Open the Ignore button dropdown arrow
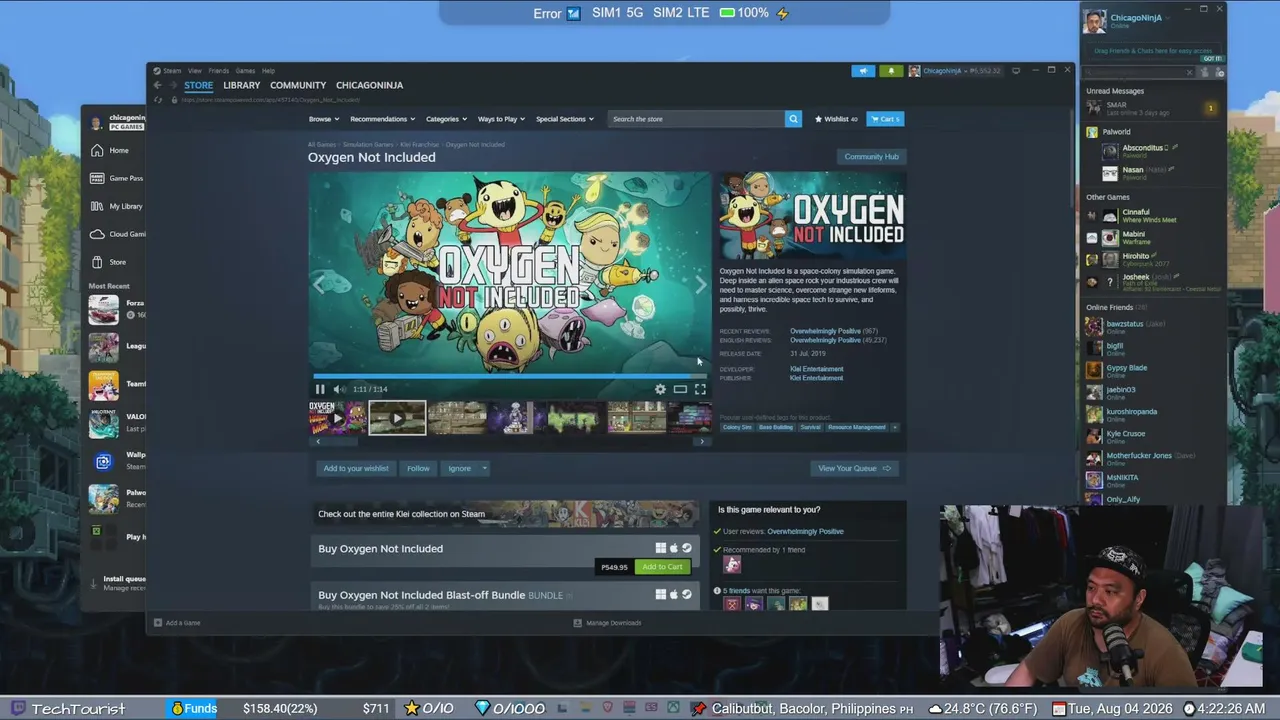This screenshot has width=1280, height=720. (484, 468)
